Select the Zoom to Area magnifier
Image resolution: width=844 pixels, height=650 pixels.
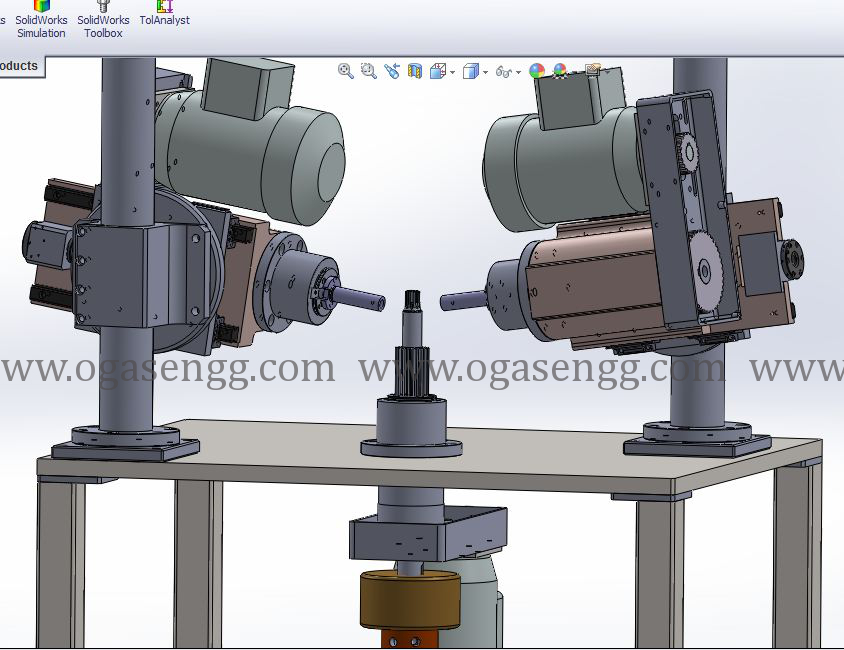(368, 71)
